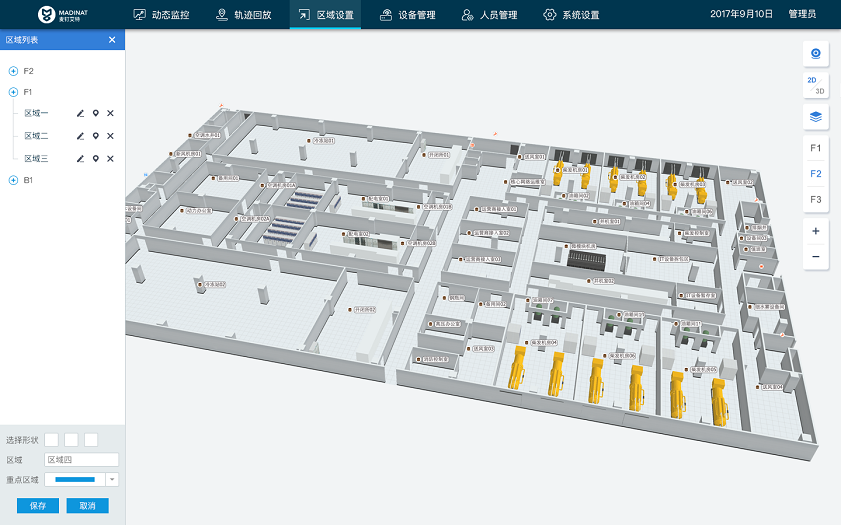Image resolution: width=841 pixels, height=525 pixels.
Task: Expand the B1 floor tree node
Action: pyautogui.click(x=13, y=180)
